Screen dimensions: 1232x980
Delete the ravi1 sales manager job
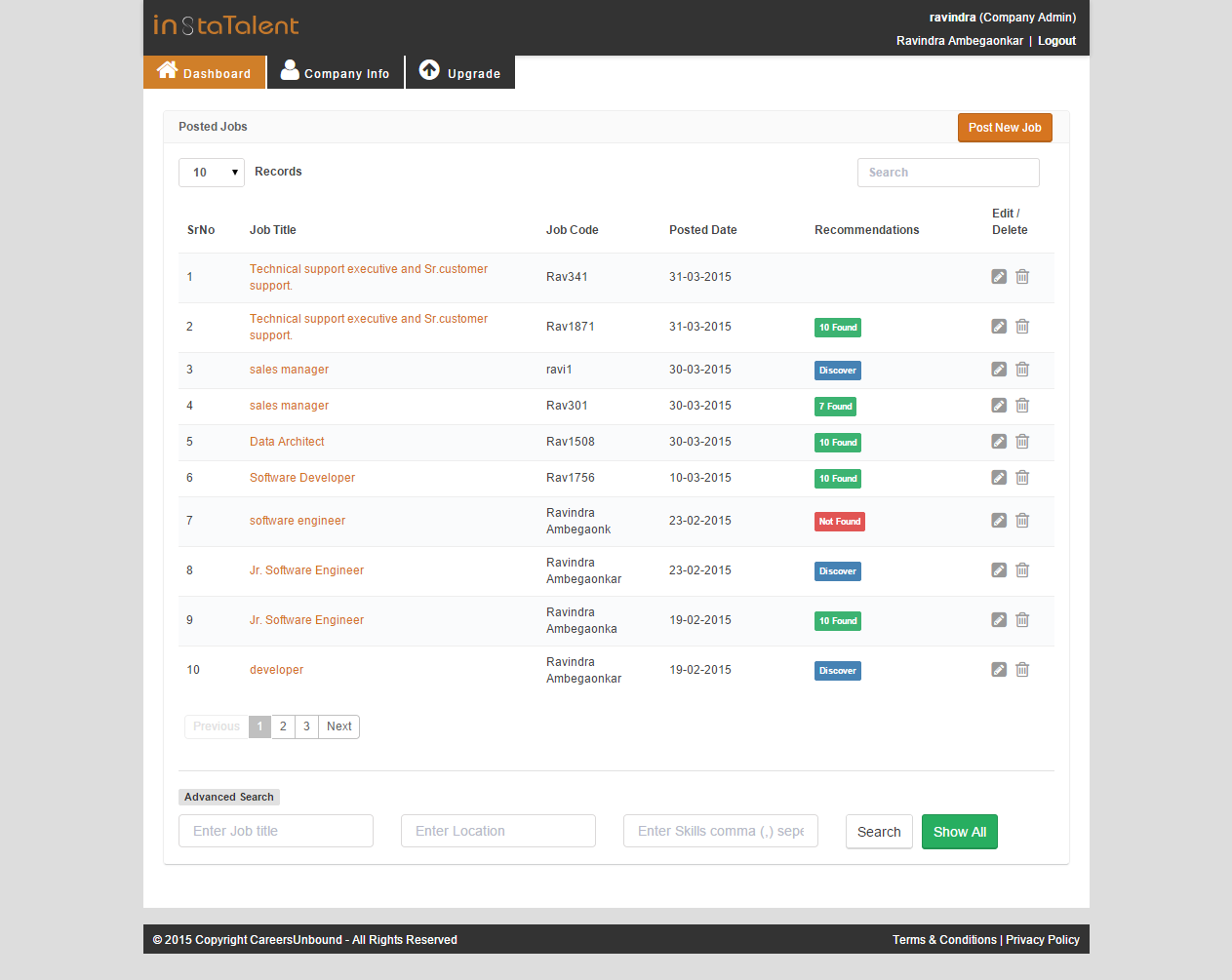(1022, 370)
